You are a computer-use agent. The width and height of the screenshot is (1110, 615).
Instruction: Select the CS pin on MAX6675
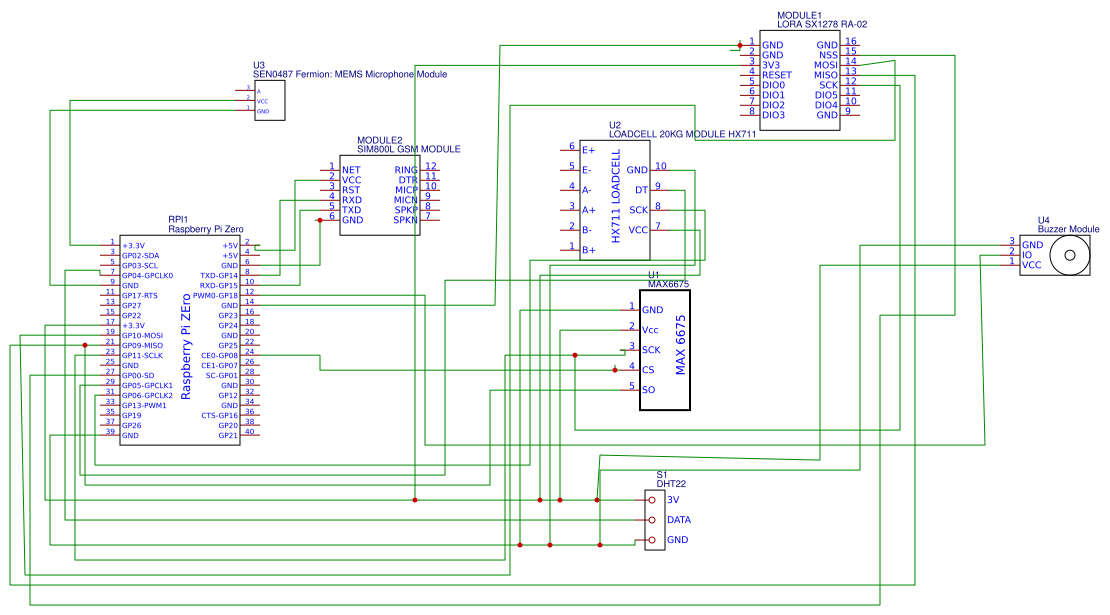[648, 370]
